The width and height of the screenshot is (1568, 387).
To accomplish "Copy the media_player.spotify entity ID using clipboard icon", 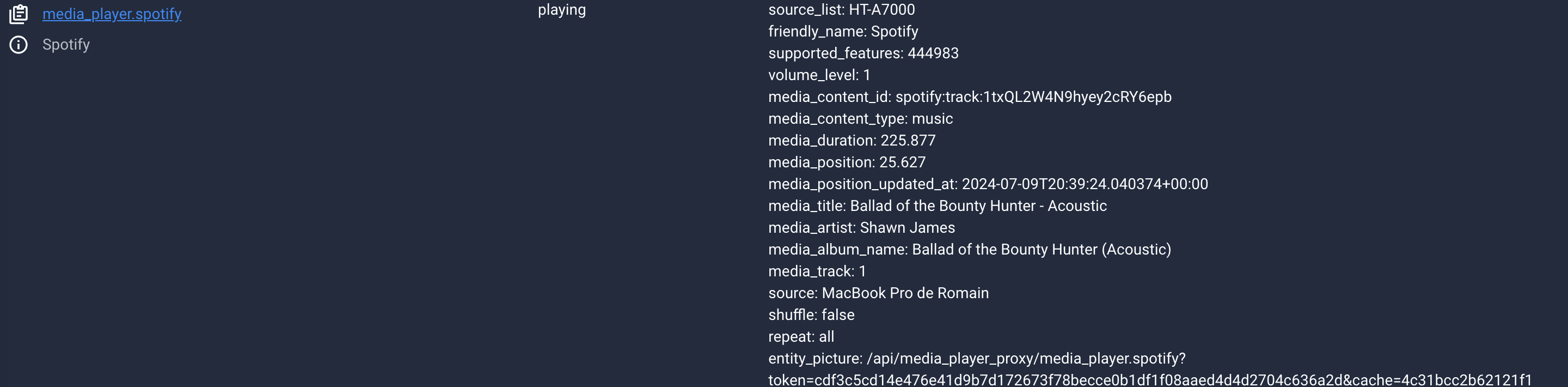I will point(19,14).
